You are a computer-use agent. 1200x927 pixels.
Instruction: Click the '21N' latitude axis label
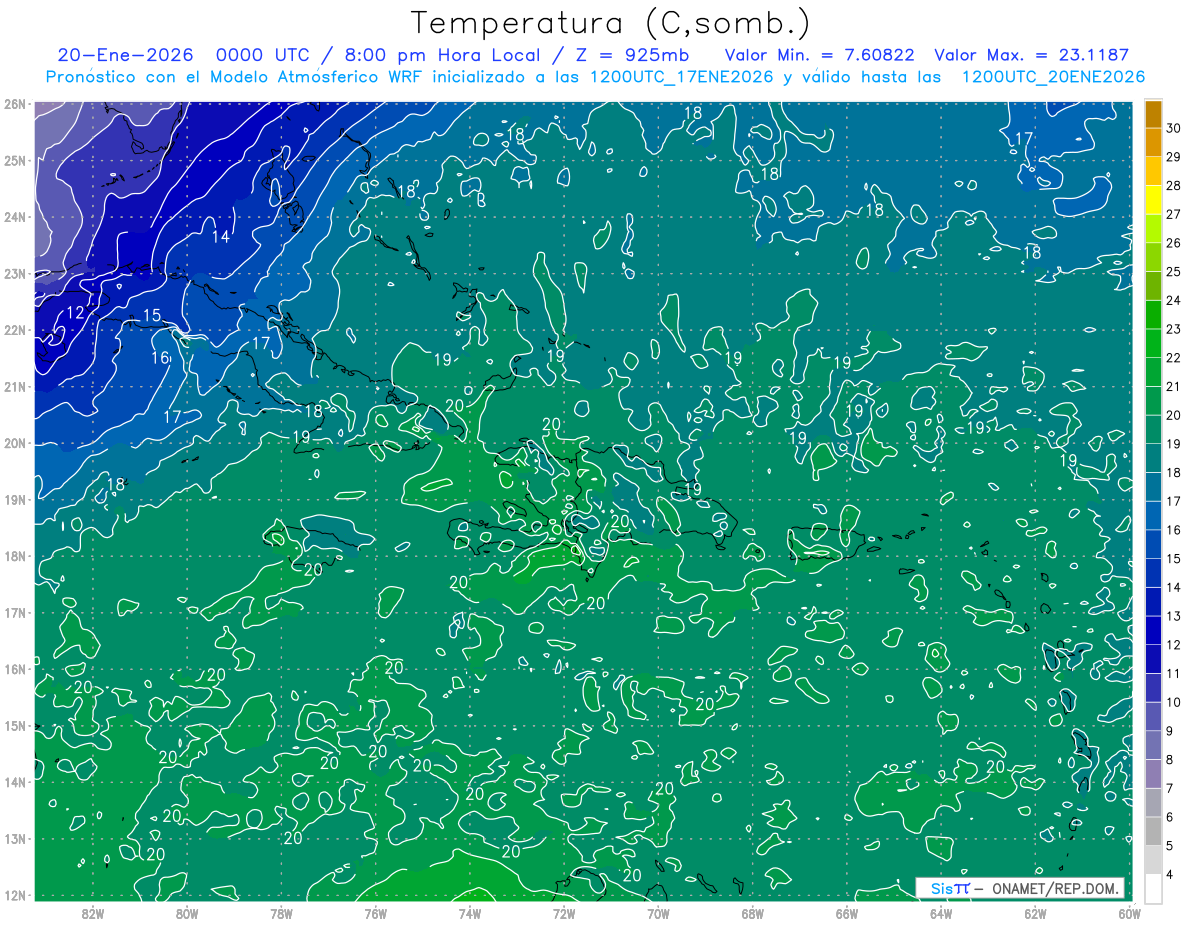coord(14,386)
